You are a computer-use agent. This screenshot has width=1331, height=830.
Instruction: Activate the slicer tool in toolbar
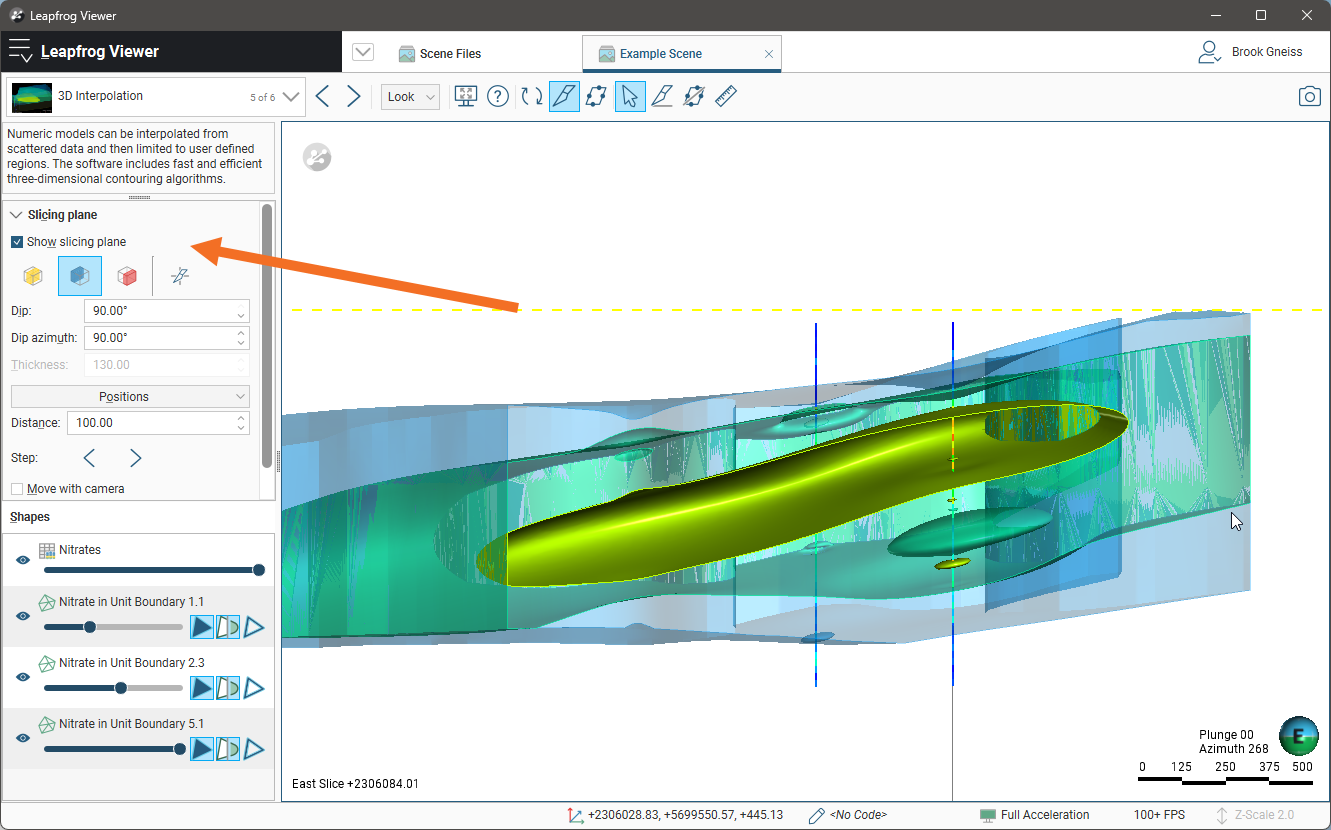coord(564,96)
